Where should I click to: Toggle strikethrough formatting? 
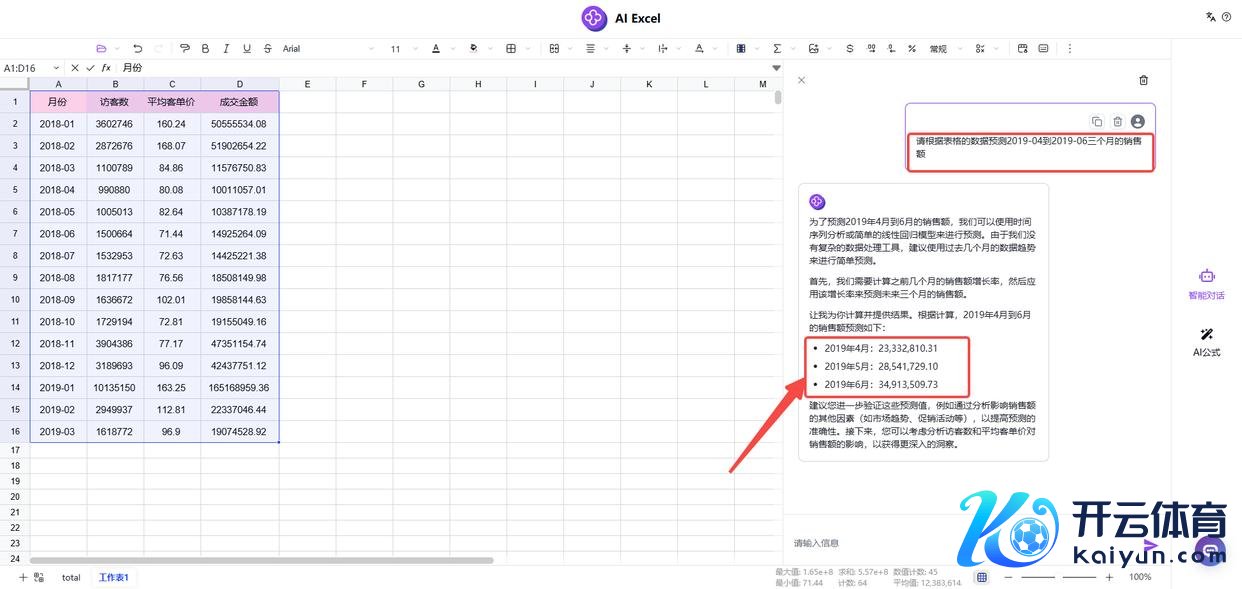267,48
